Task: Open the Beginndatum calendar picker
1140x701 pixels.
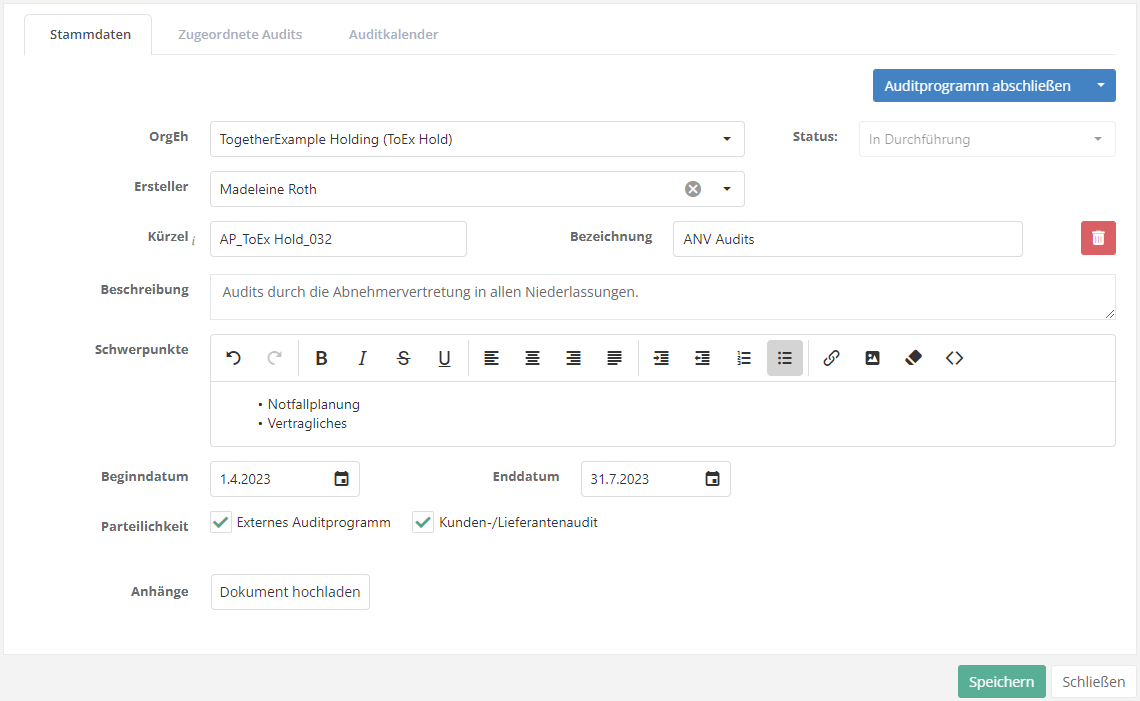Action: tap(341, 479)
